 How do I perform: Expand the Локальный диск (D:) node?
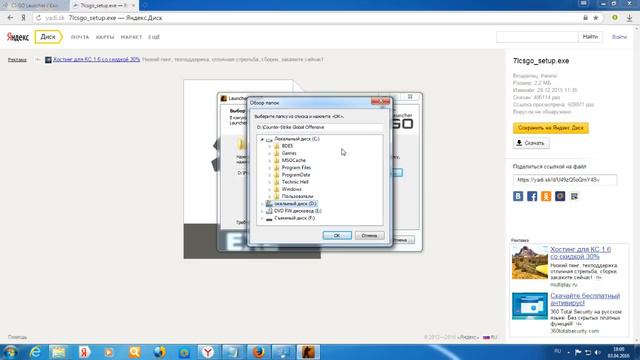click(x=262, y=204)
